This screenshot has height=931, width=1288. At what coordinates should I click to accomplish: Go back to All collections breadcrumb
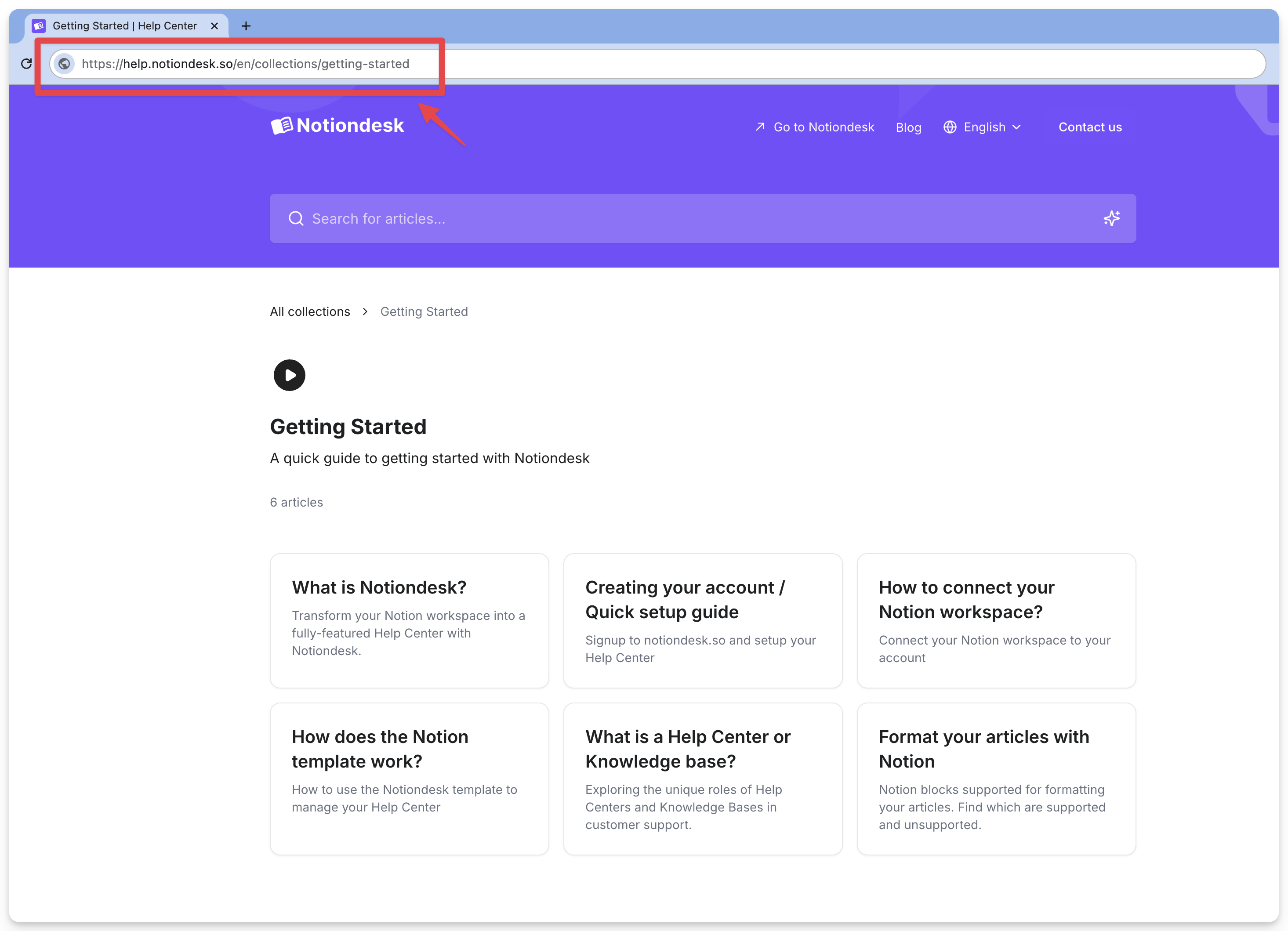point(310,312)
